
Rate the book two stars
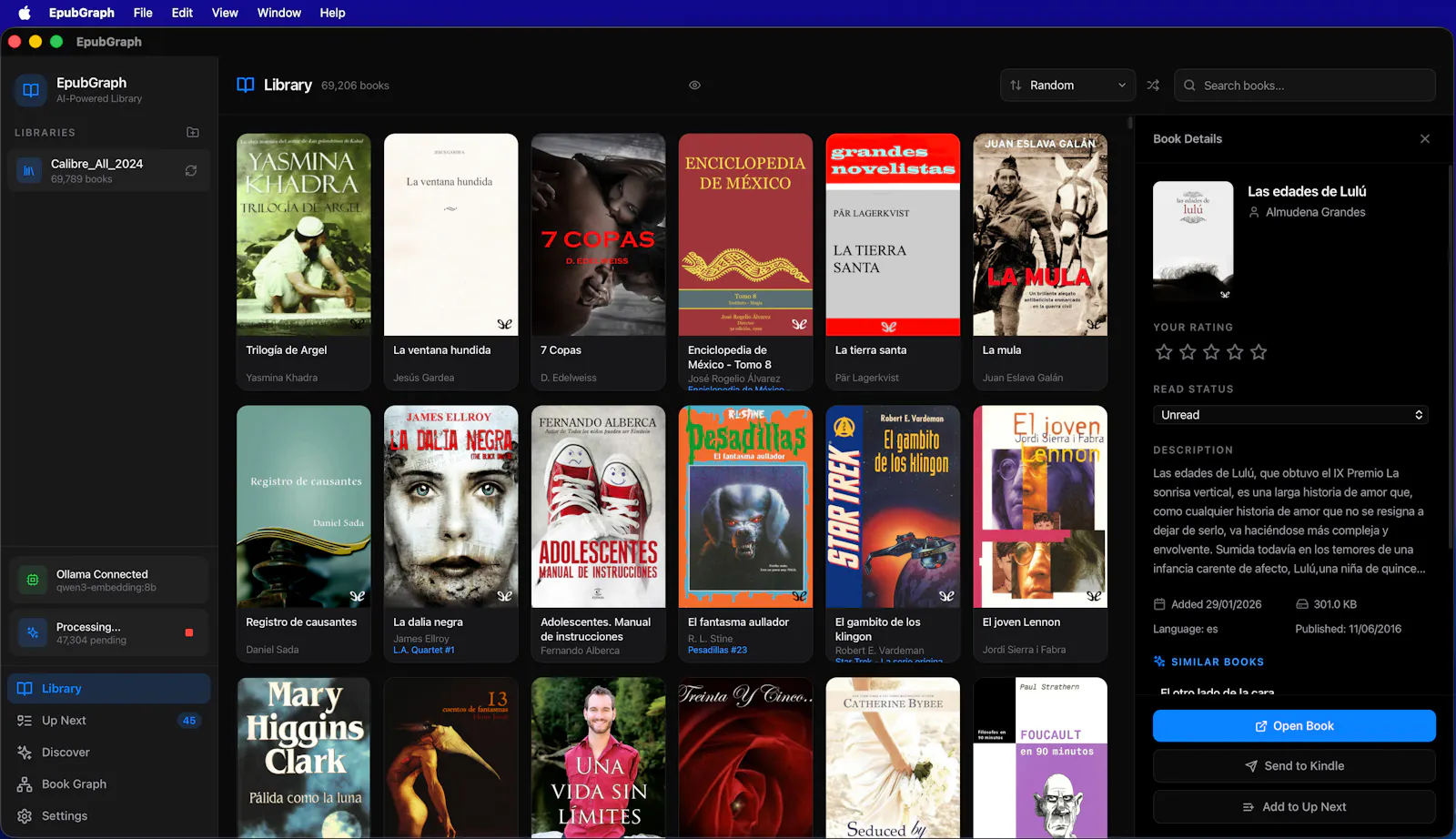tap(1188, 351)
